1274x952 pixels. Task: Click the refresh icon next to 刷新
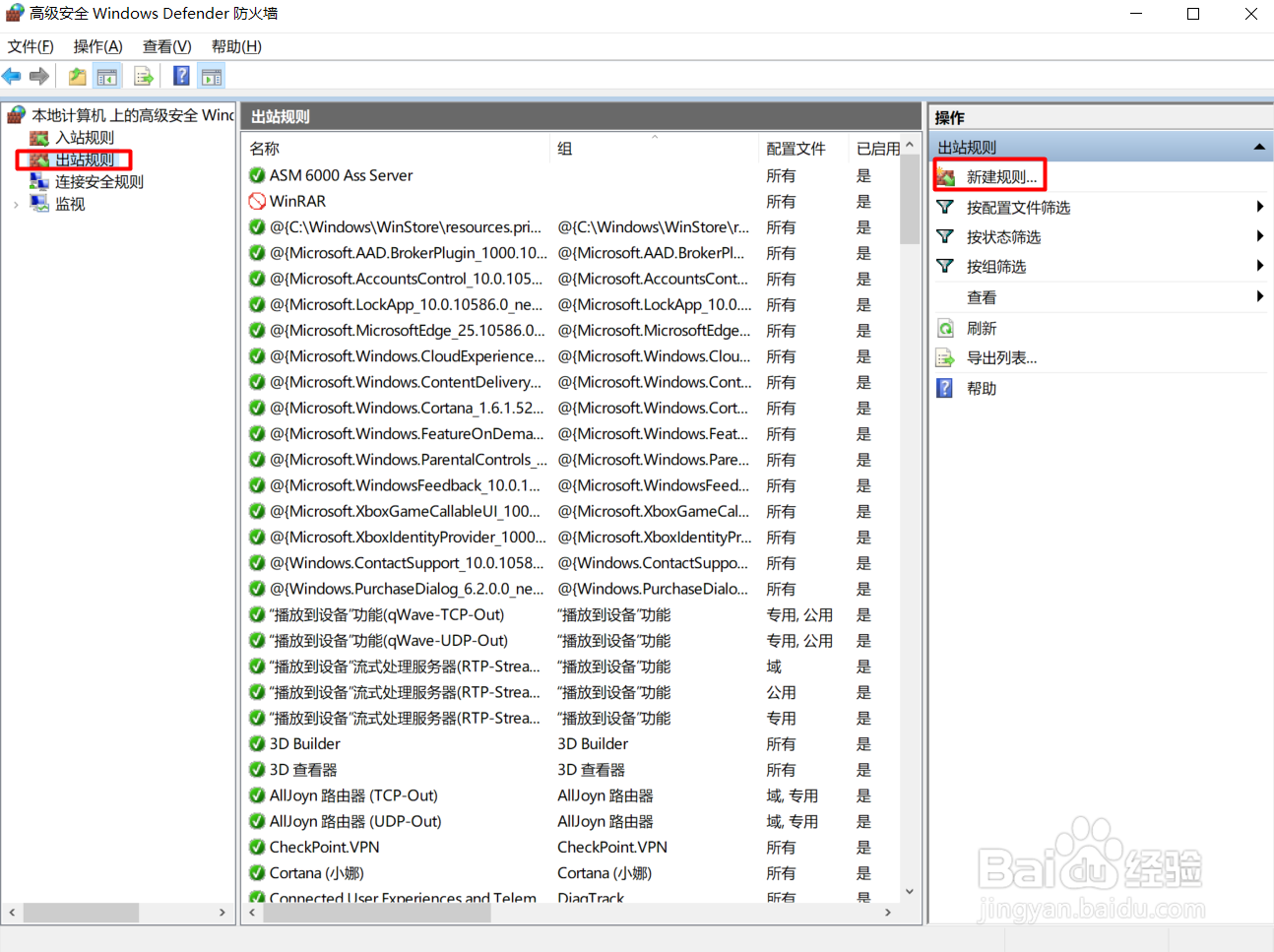click(x=945, y=328)
